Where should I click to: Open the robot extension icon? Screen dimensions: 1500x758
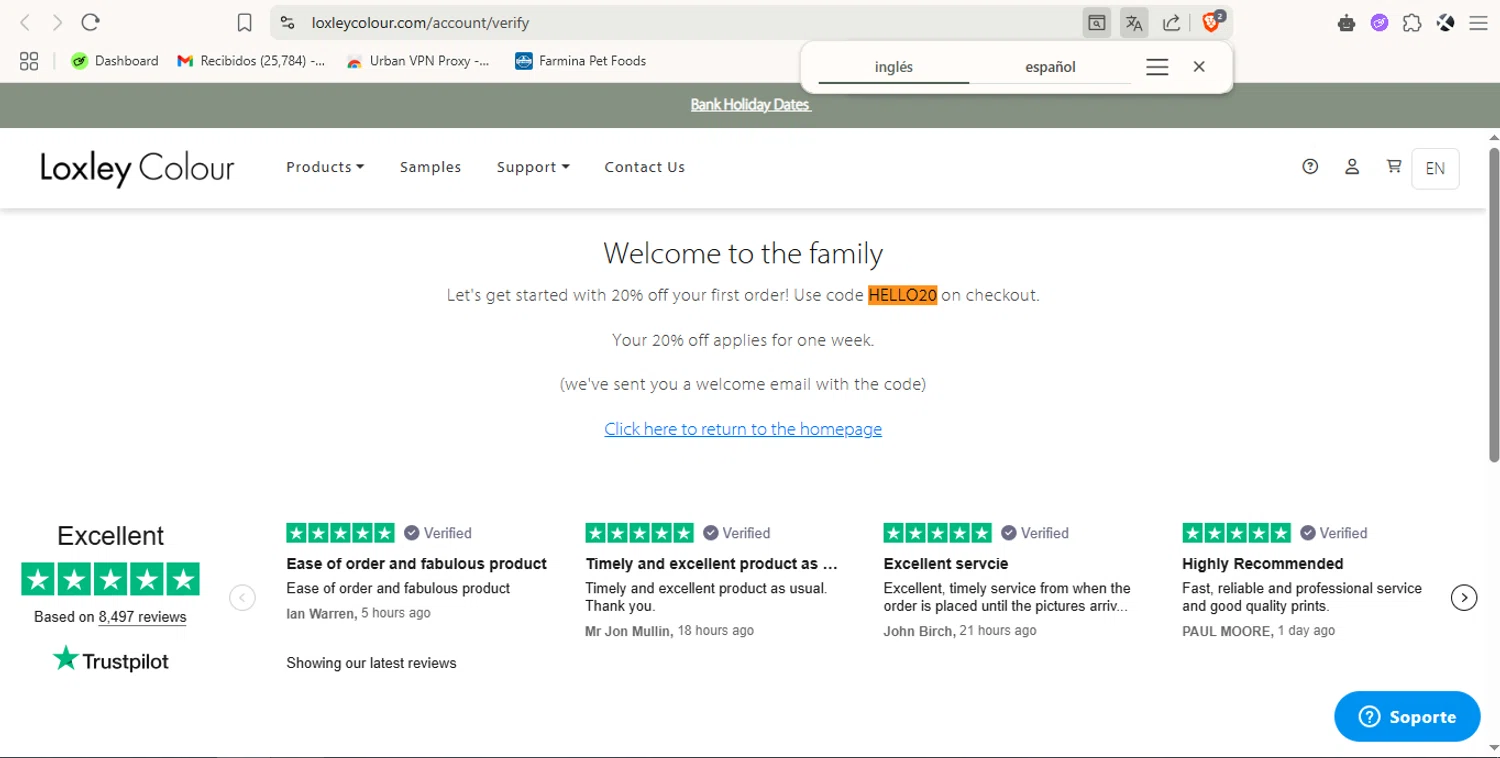click(x=1346, y=22)
